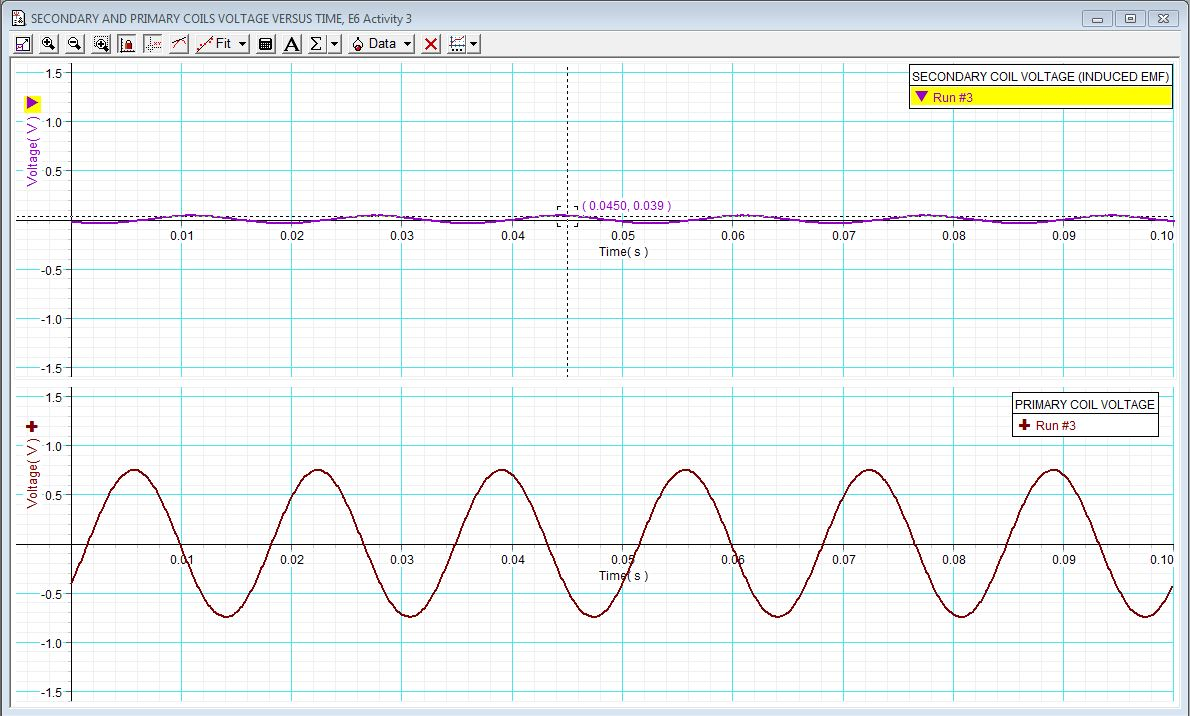
Task: Select Run #3 in primary coil legend
Action: tap(1084, 425)
